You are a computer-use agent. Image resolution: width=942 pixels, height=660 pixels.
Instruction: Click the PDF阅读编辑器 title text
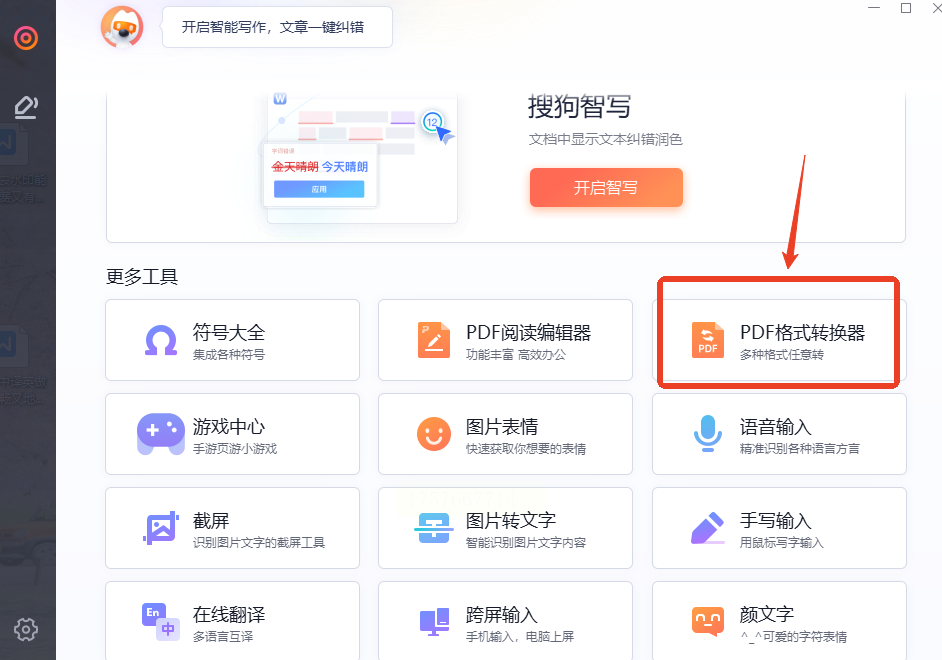click(x=529, y=332)
